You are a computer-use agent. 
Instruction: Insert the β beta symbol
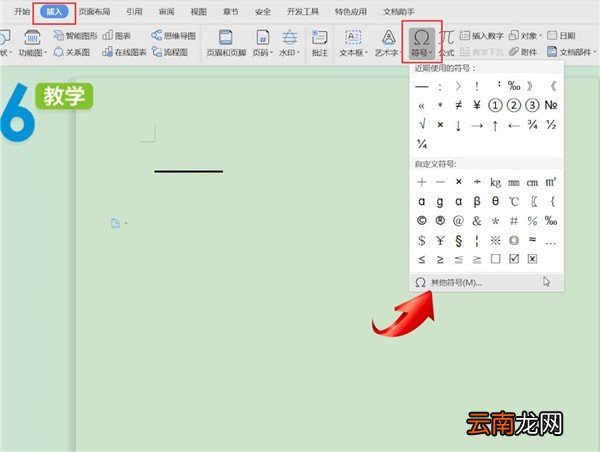pos(477,201)
